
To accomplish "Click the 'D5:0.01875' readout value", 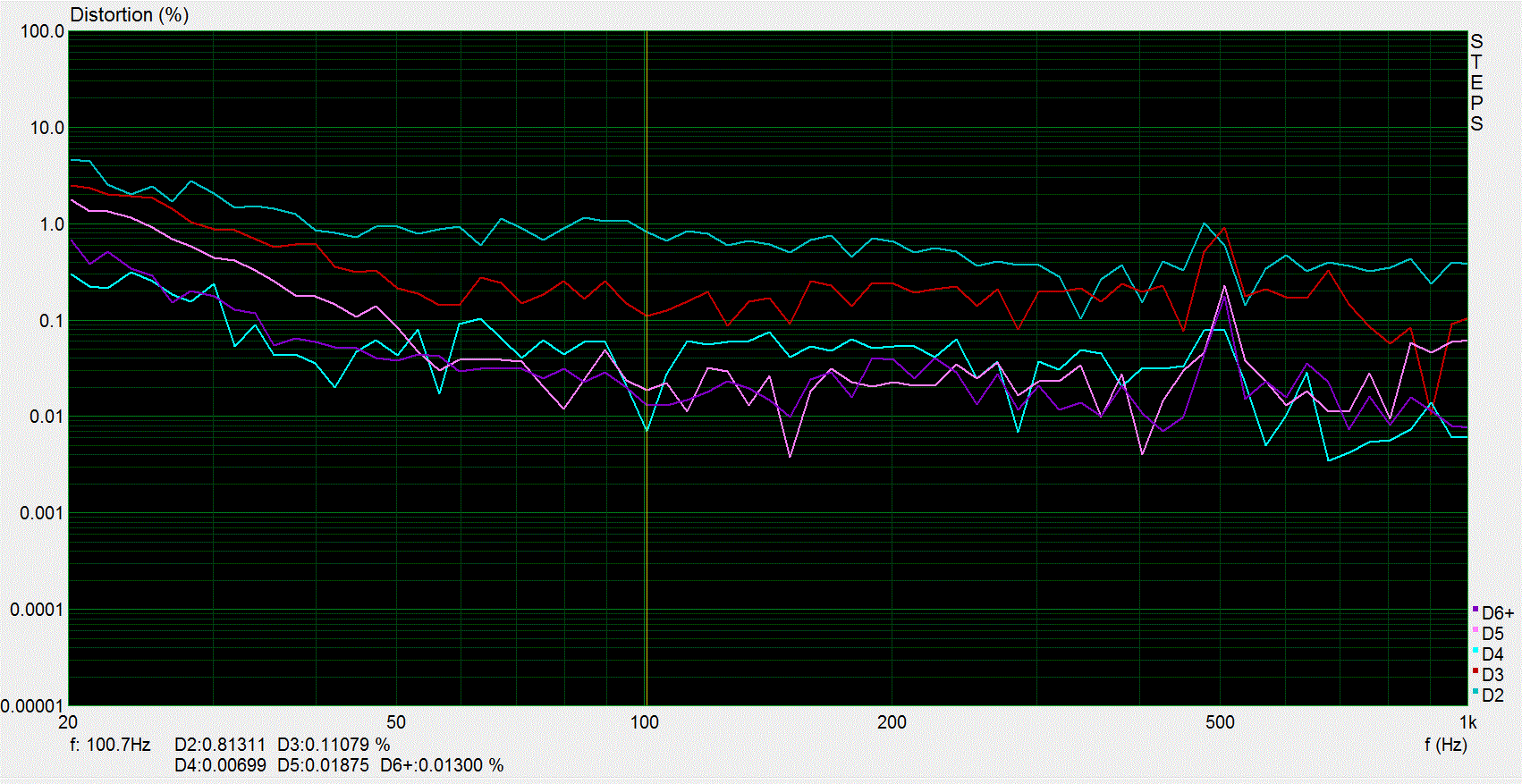I will (x=323, y=765).
